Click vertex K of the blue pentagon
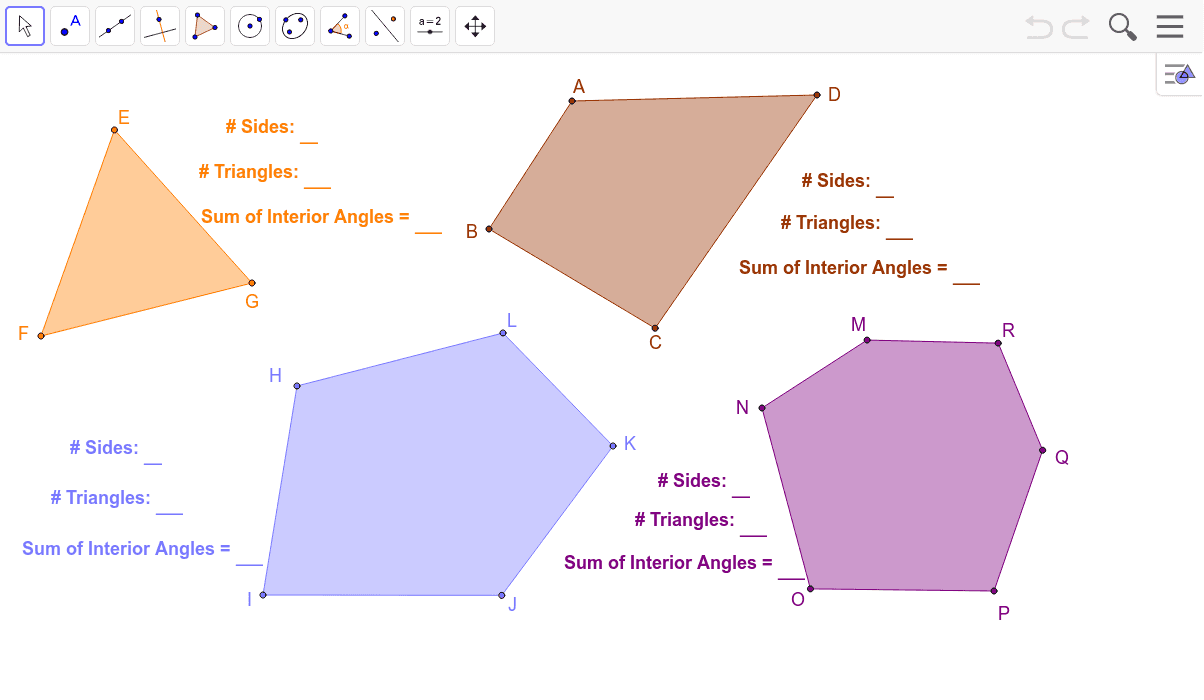This screenshot has height=700, width=1204. click(612, 446)
